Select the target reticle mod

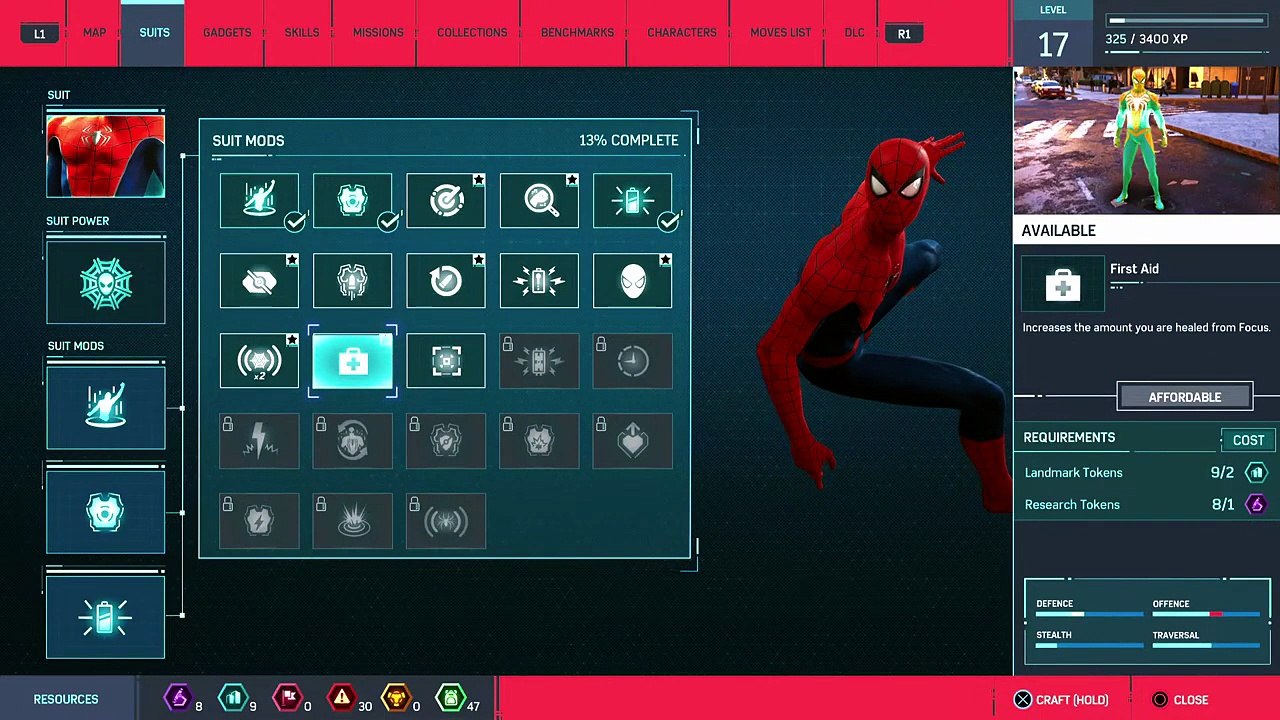[x=446, y=200]
